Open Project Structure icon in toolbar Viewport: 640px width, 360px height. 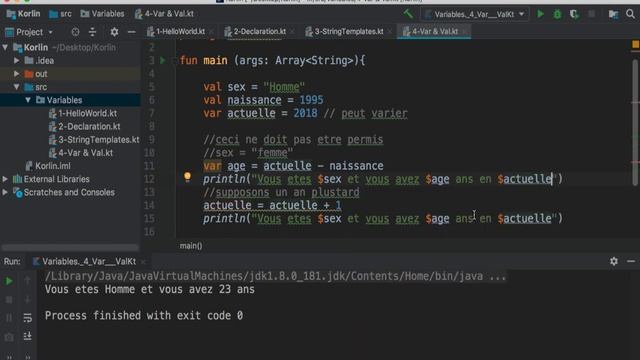613,14
